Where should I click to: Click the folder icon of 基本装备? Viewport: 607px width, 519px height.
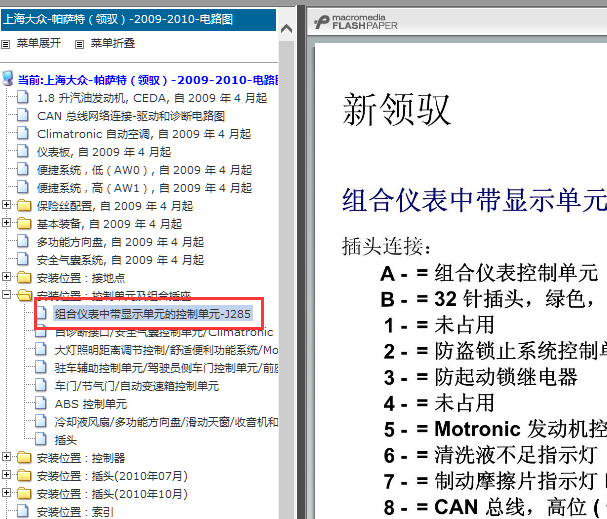[24, 223]
